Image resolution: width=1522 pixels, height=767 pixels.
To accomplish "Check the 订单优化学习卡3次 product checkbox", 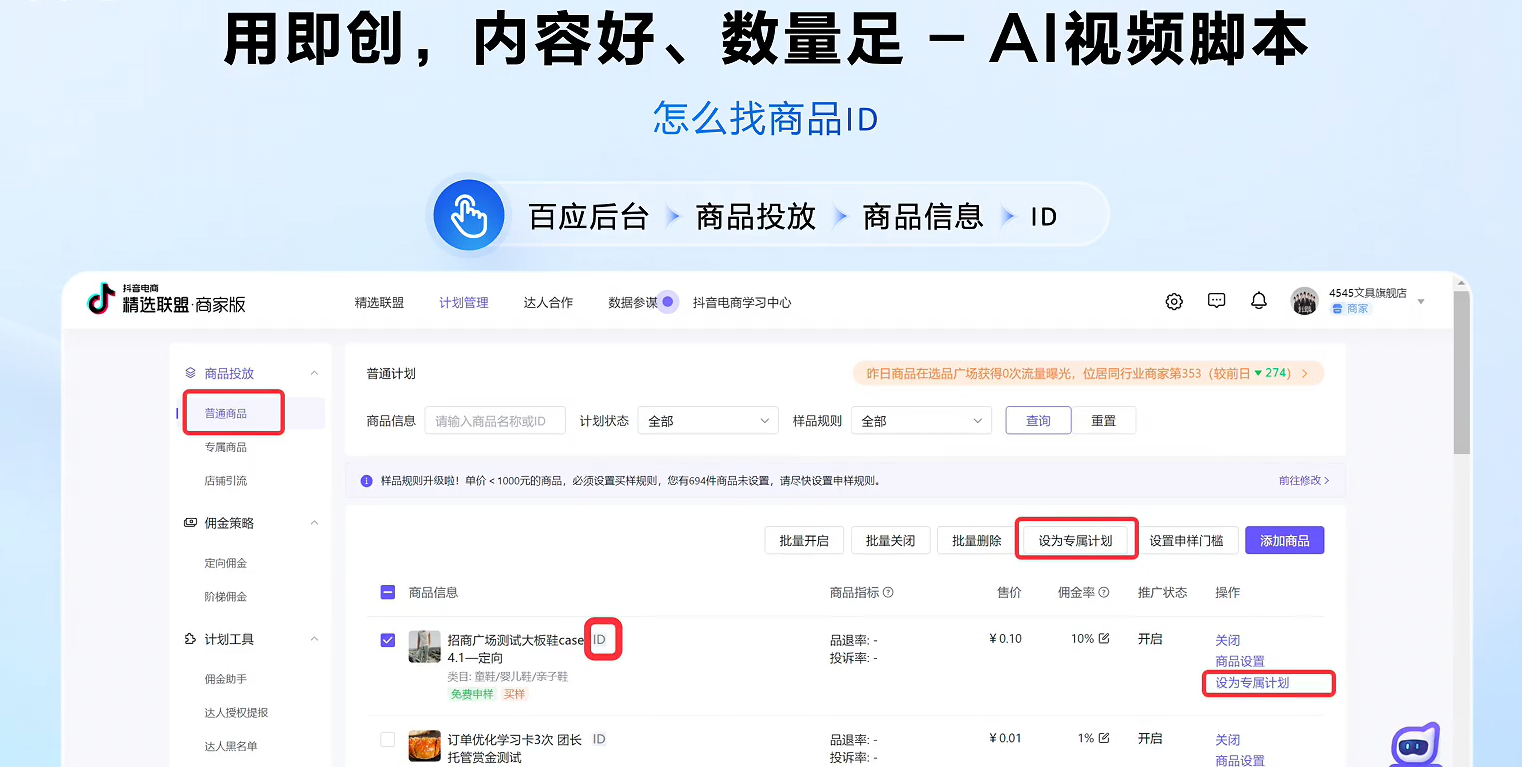I will (x=388, y=739).
